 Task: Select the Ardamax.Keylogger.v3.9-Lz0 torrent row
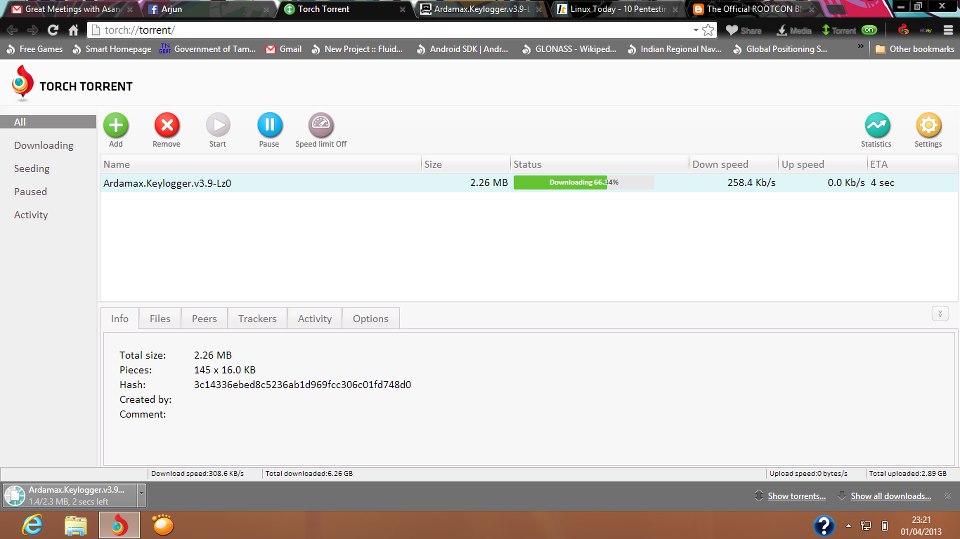(x=529, y=183)
